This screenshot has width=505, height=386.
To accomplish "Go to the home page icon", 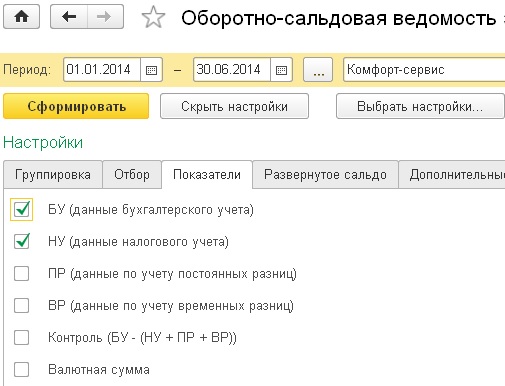I will [22, 16].
